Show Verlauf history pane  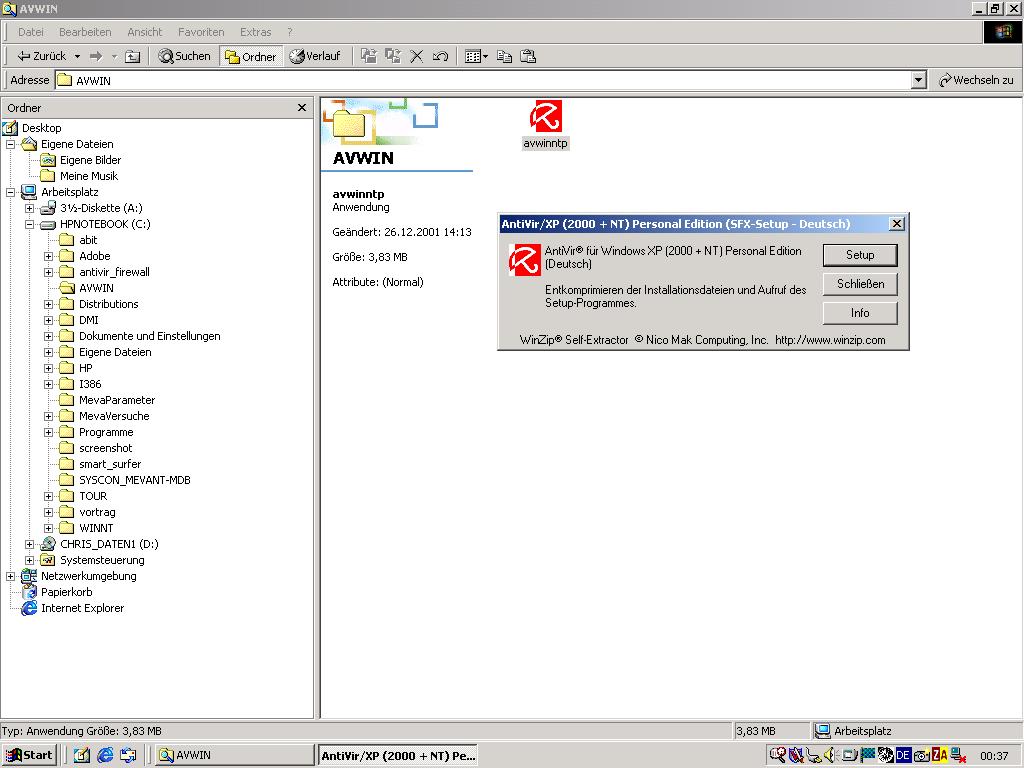(x=315, y=57)
